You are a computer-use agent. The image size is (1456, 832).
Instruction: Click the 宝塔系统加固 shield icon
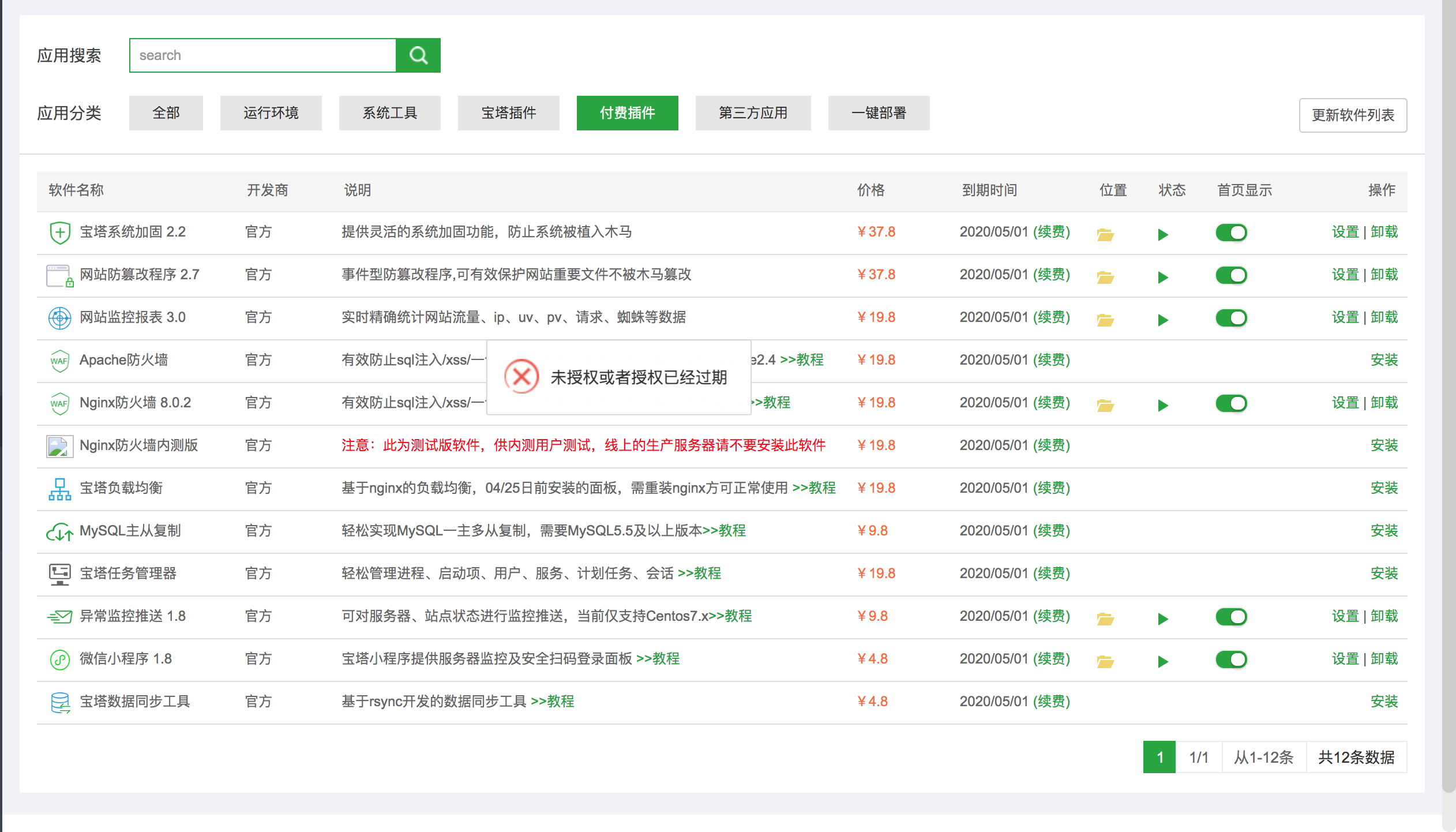tap(60, 233)
